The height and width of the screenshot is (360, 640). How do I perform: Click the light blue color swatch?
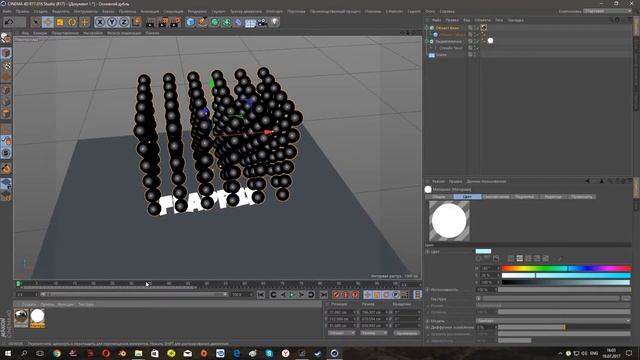483,251
